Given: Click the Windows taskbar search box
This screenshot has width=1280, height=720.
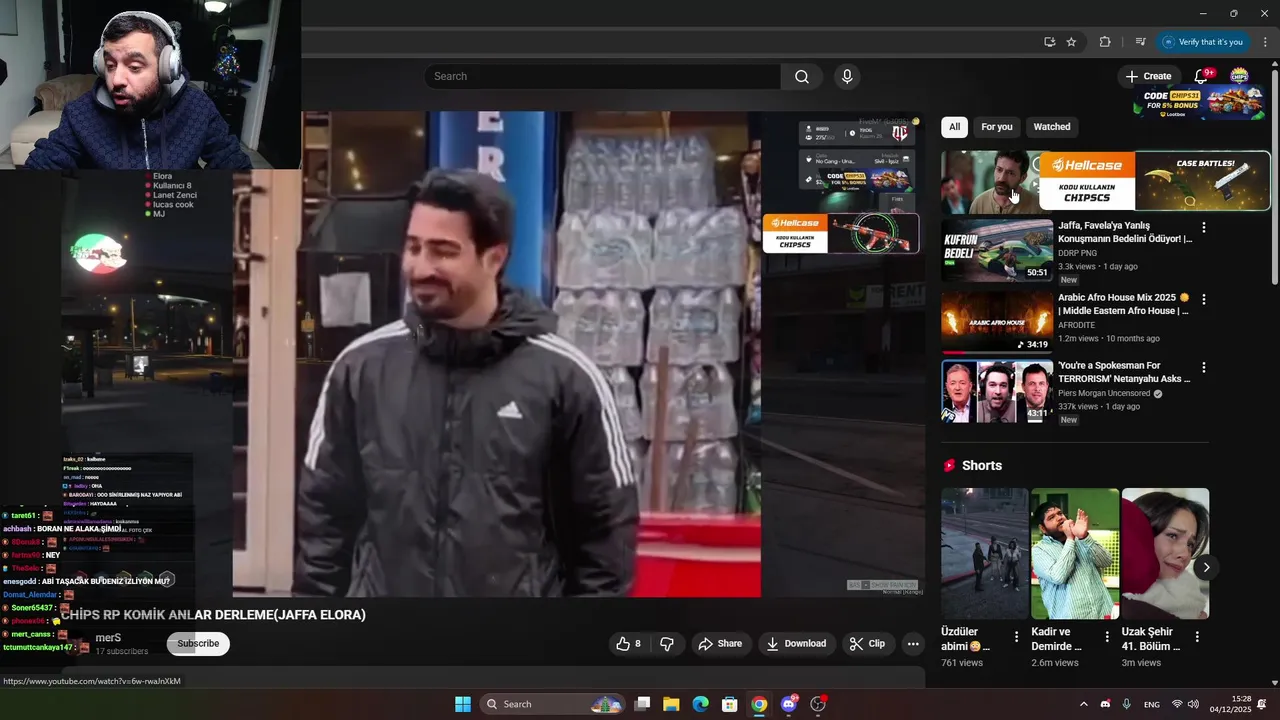Looking at the screenshot, I should [552, 704].
